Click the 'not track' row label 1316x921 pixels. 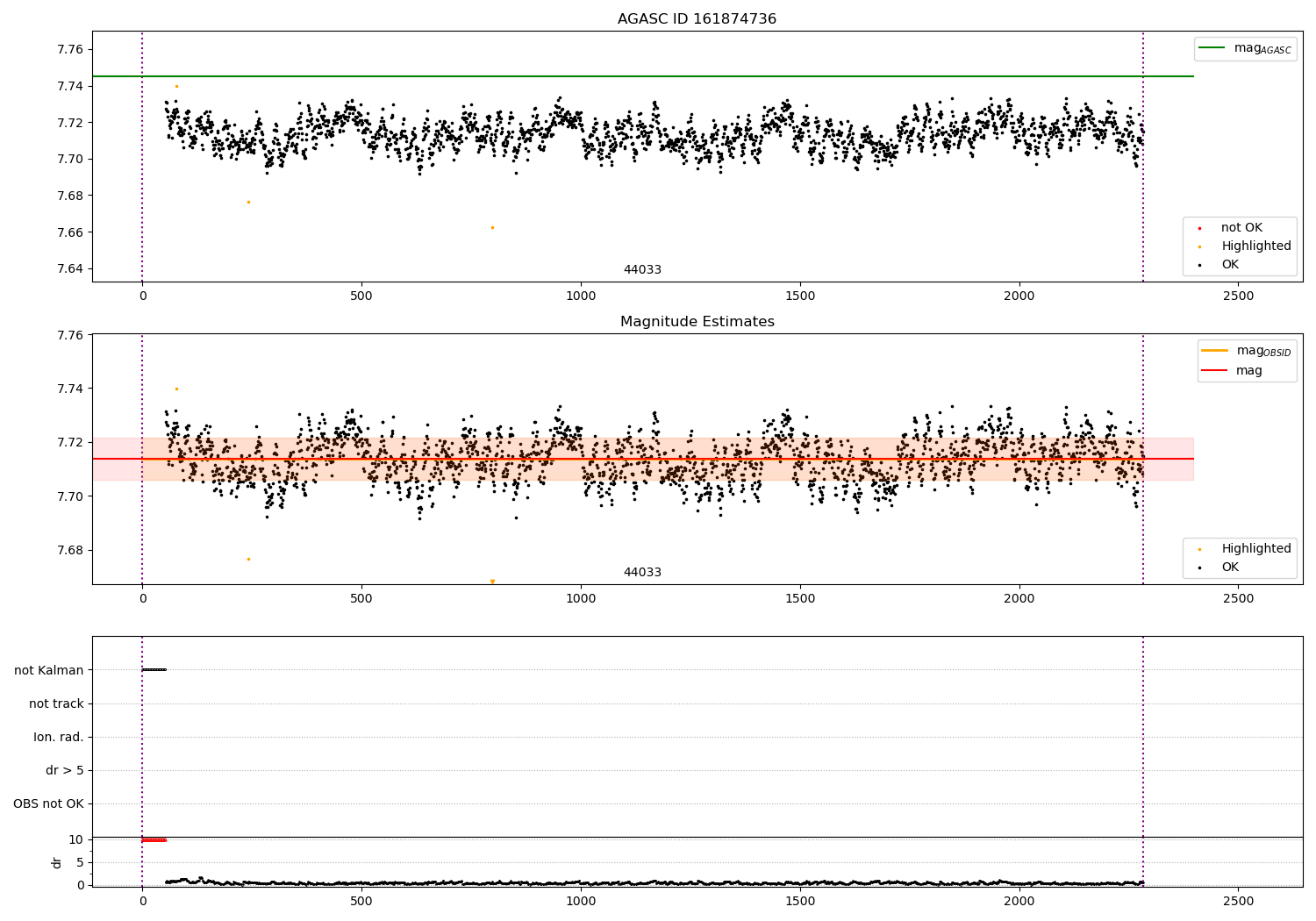click(x=56, y=703)
